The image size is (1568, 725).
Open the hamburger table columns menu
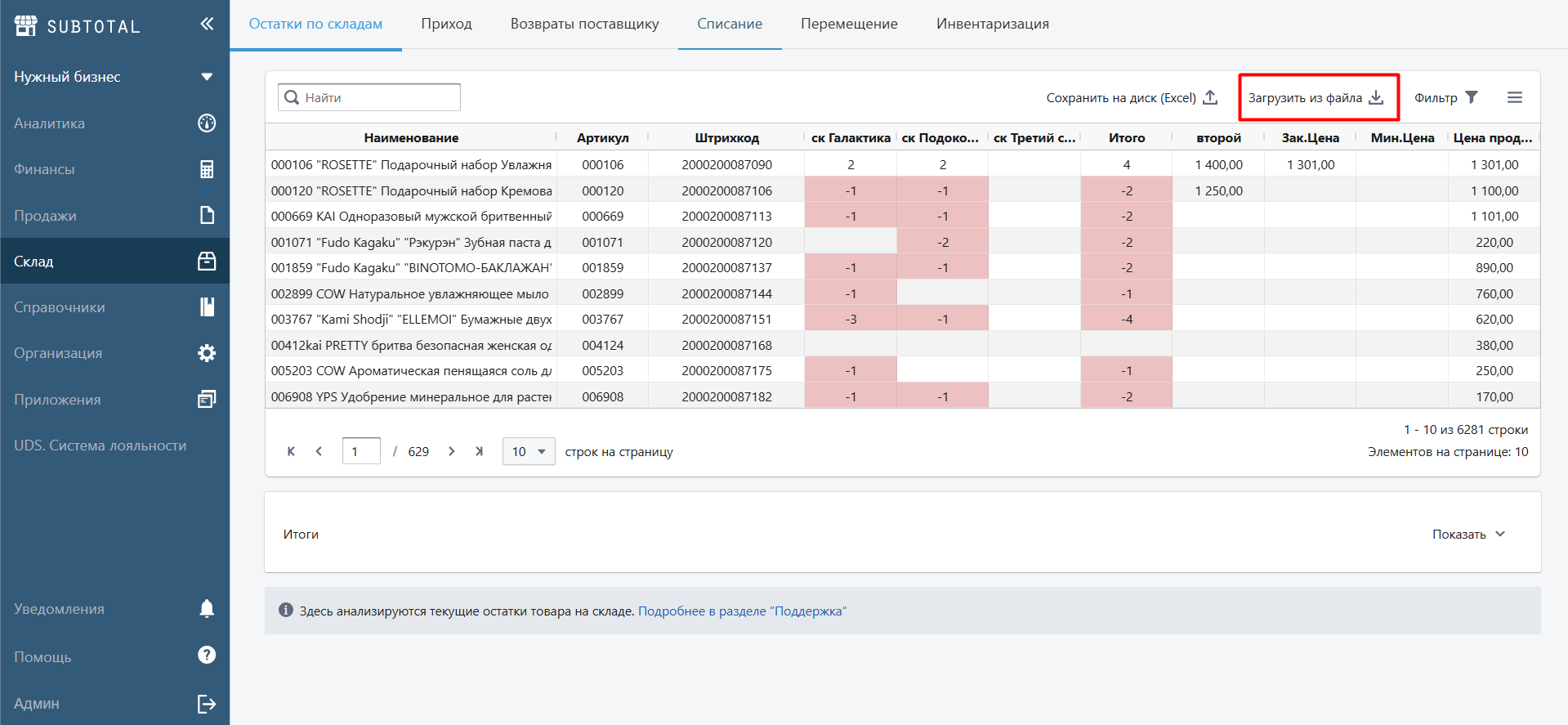[x=1514, y=97]
